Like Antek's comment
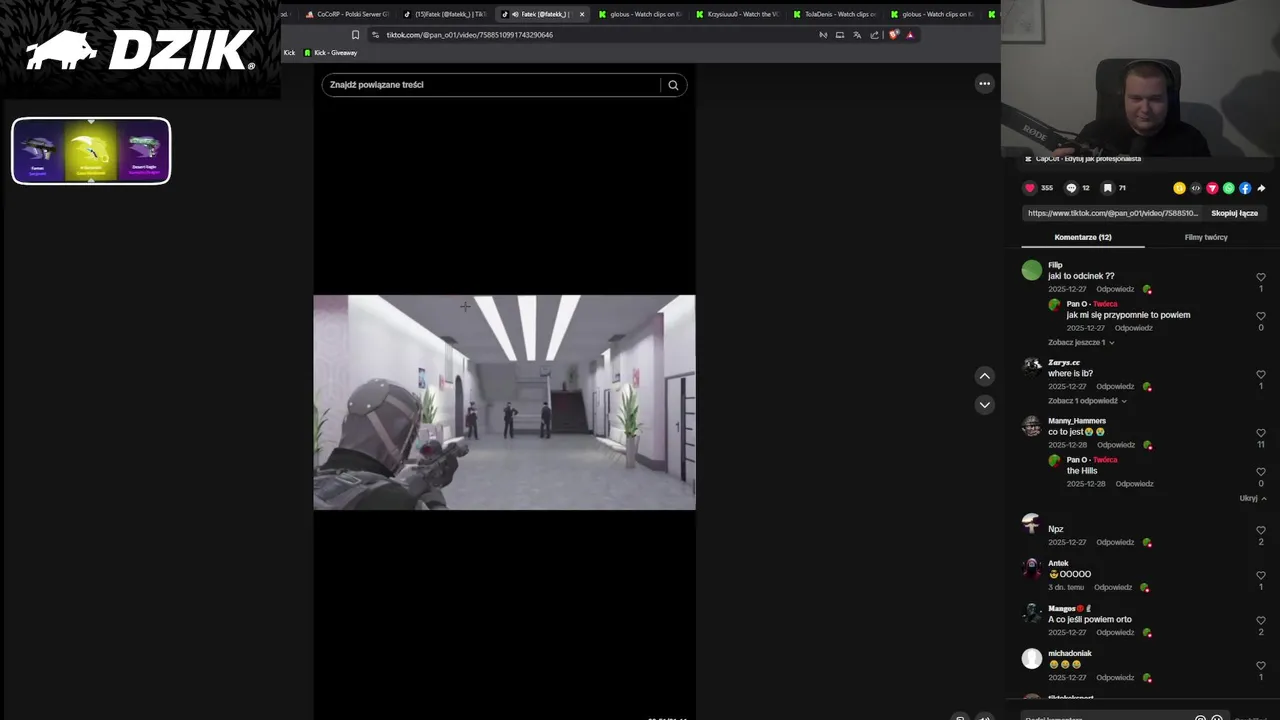 click(x=1261, y=575)
